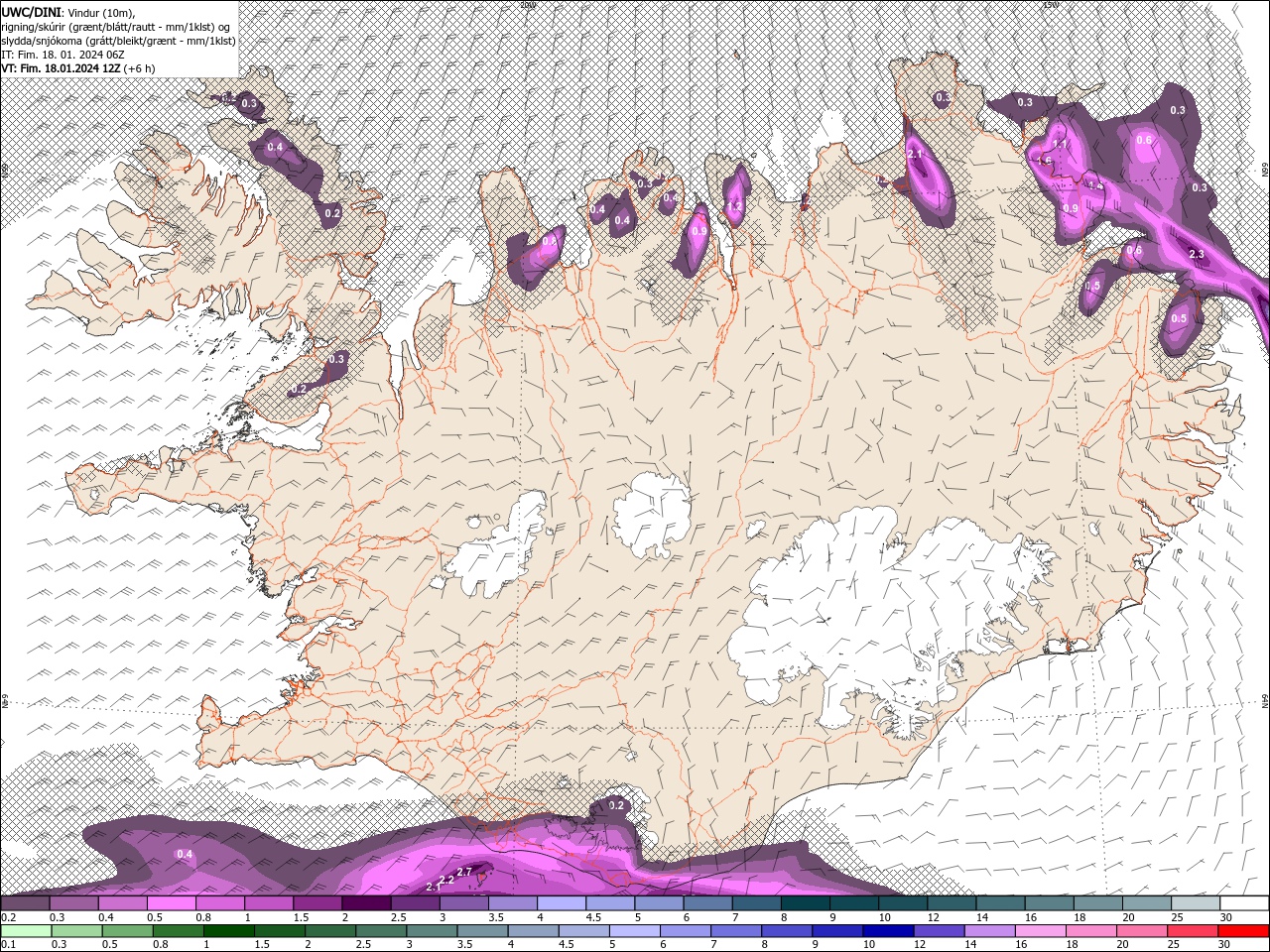
Task: Click the UWC/DINI title text
Action: pos(30,11)
